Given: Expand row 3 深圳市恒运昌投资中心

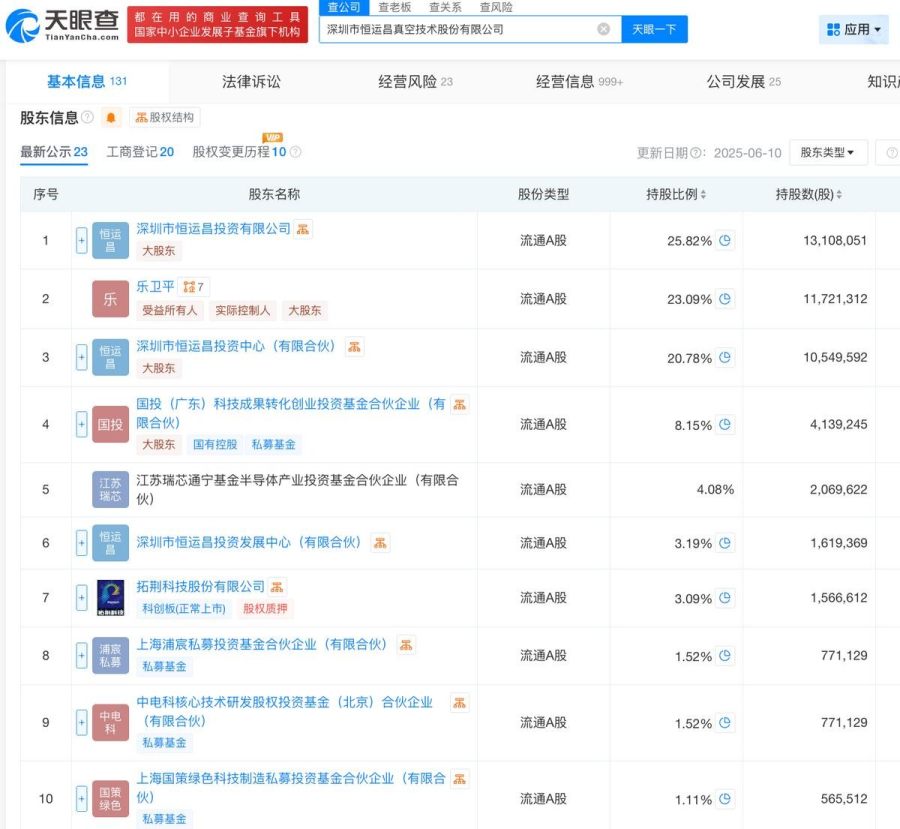Looking at the screenshot, I should [x=82, y=357].
